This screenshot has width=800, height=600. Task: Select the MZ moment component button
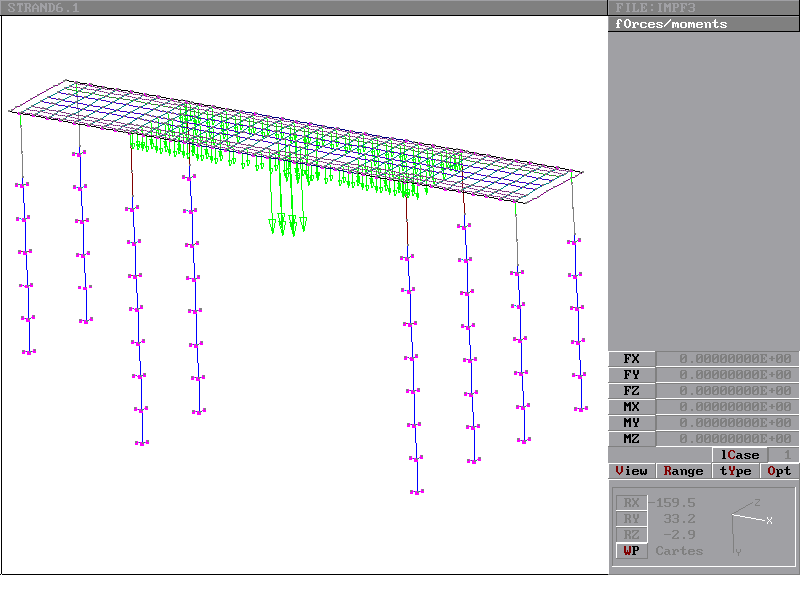631,439
